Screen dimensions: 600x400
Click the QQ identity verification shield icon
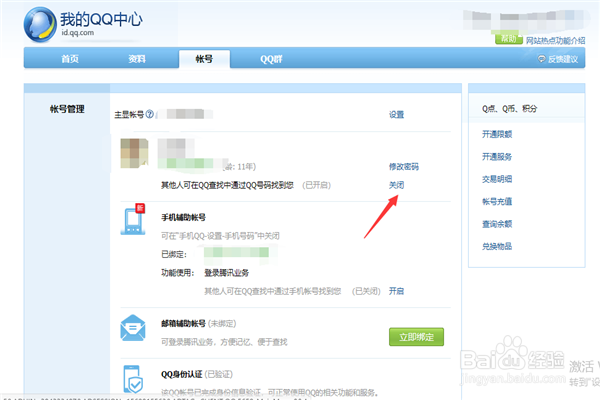coord(133,379)
